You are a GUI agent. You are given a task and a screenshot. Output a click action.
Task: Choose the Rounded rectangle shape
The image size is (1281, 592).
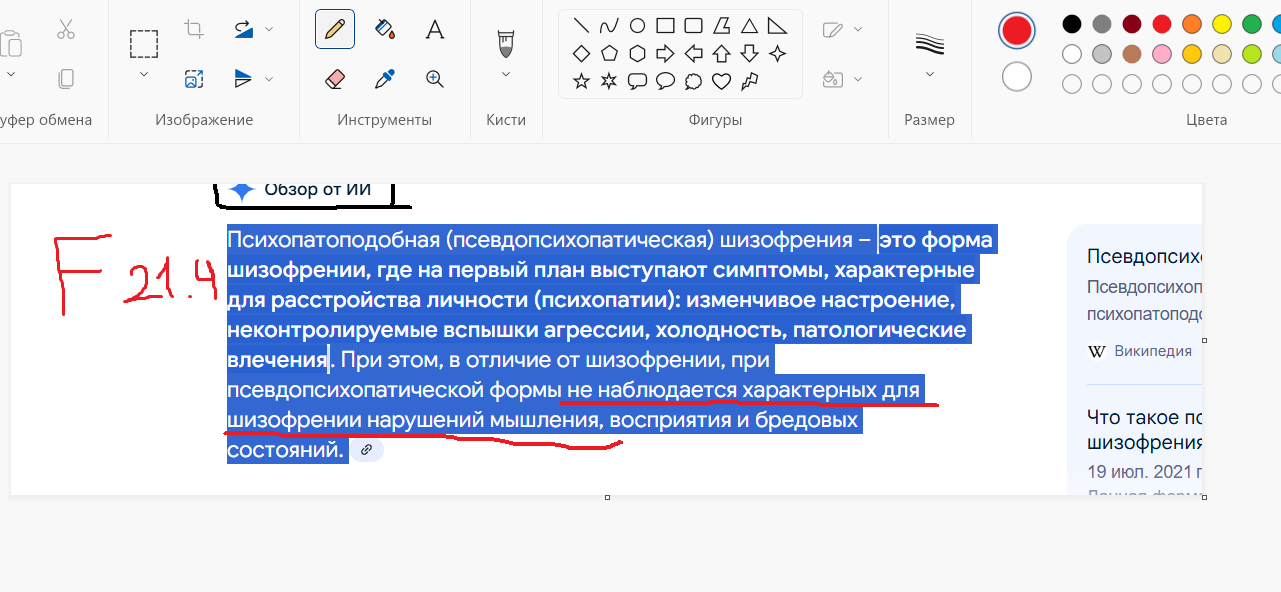click(693, 25)
